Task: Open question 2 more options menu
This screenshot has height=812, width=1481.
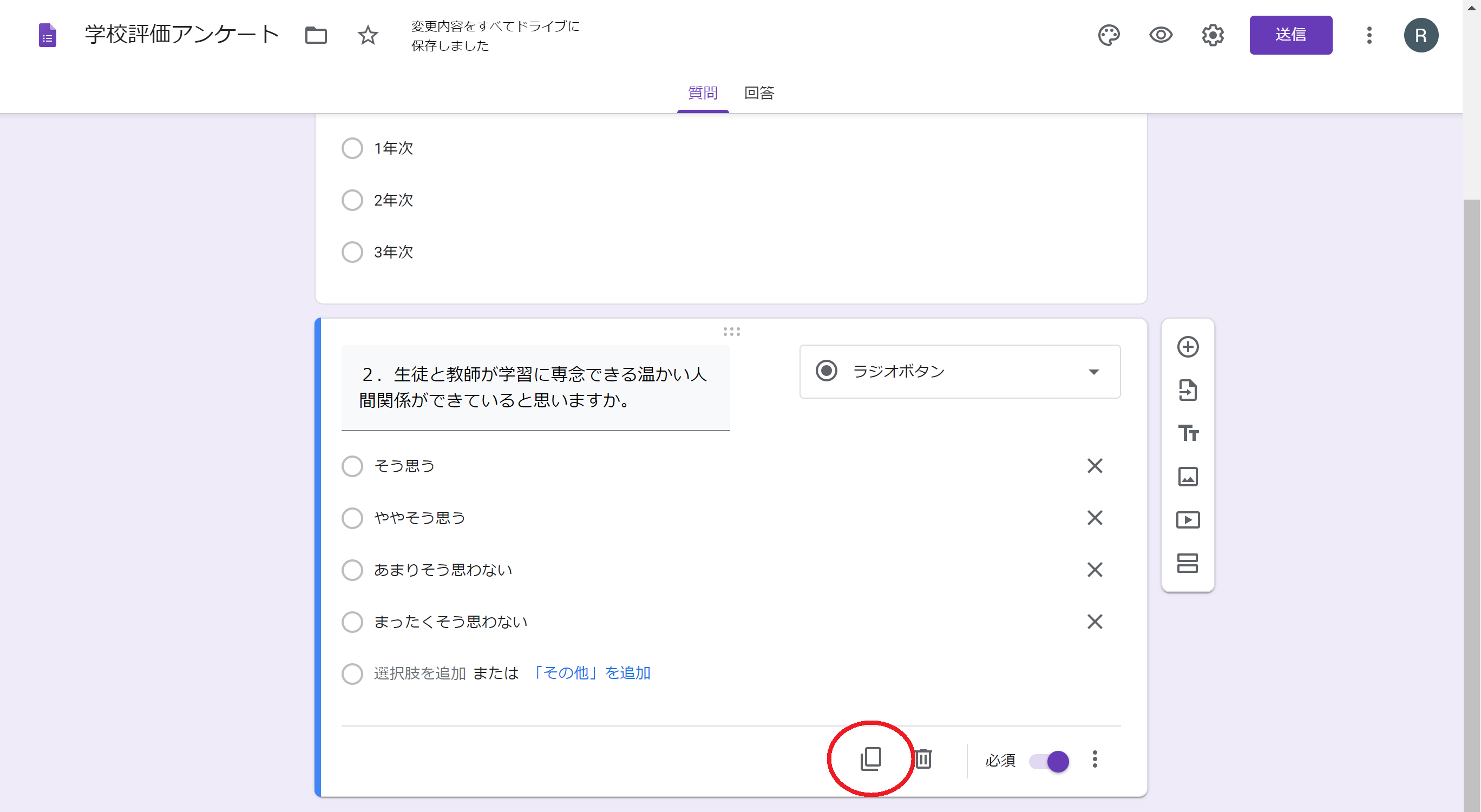Action: [1095, 759]
